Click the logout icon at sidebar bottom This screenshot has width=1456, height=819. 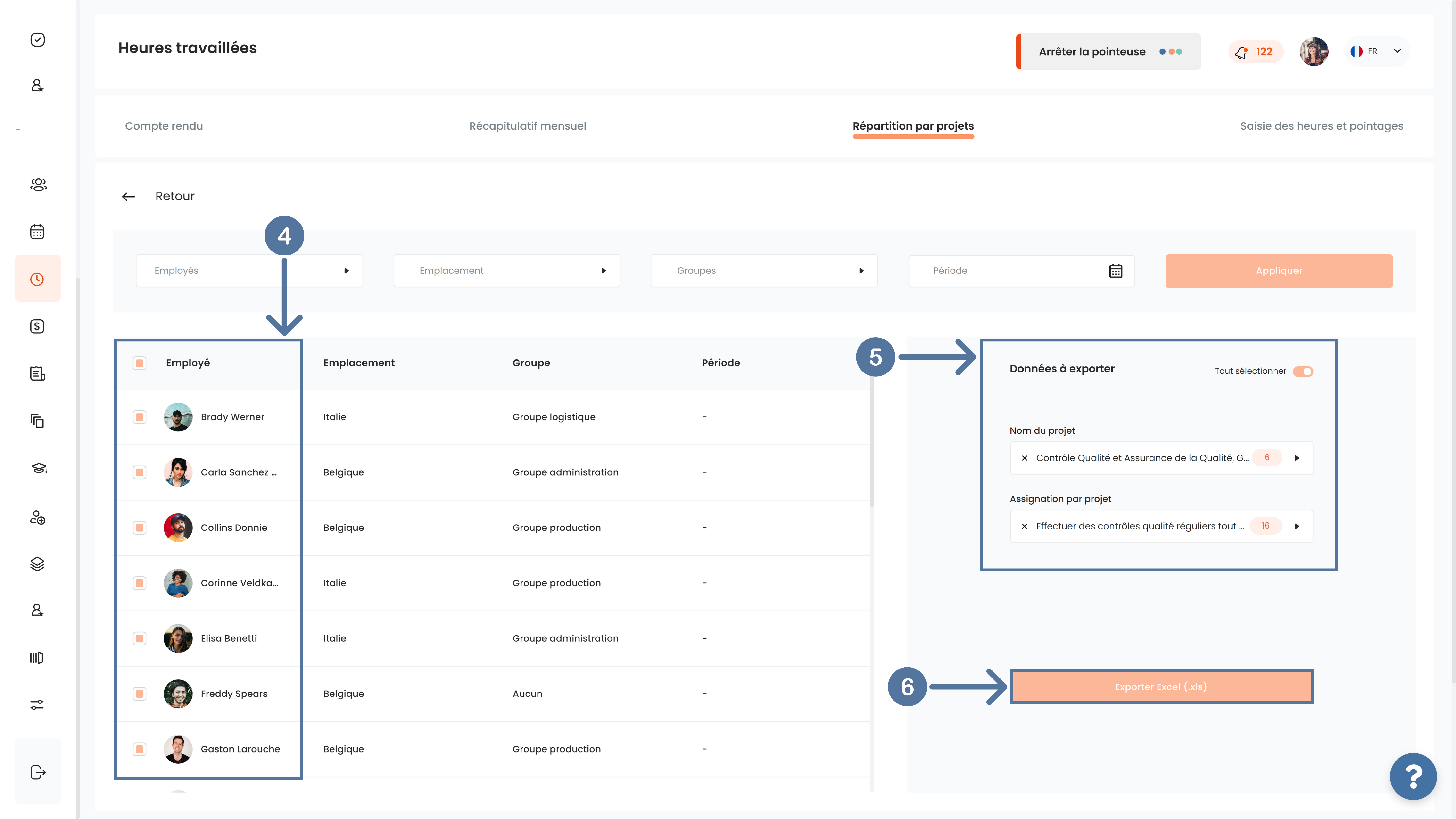(x=38, y=772)
